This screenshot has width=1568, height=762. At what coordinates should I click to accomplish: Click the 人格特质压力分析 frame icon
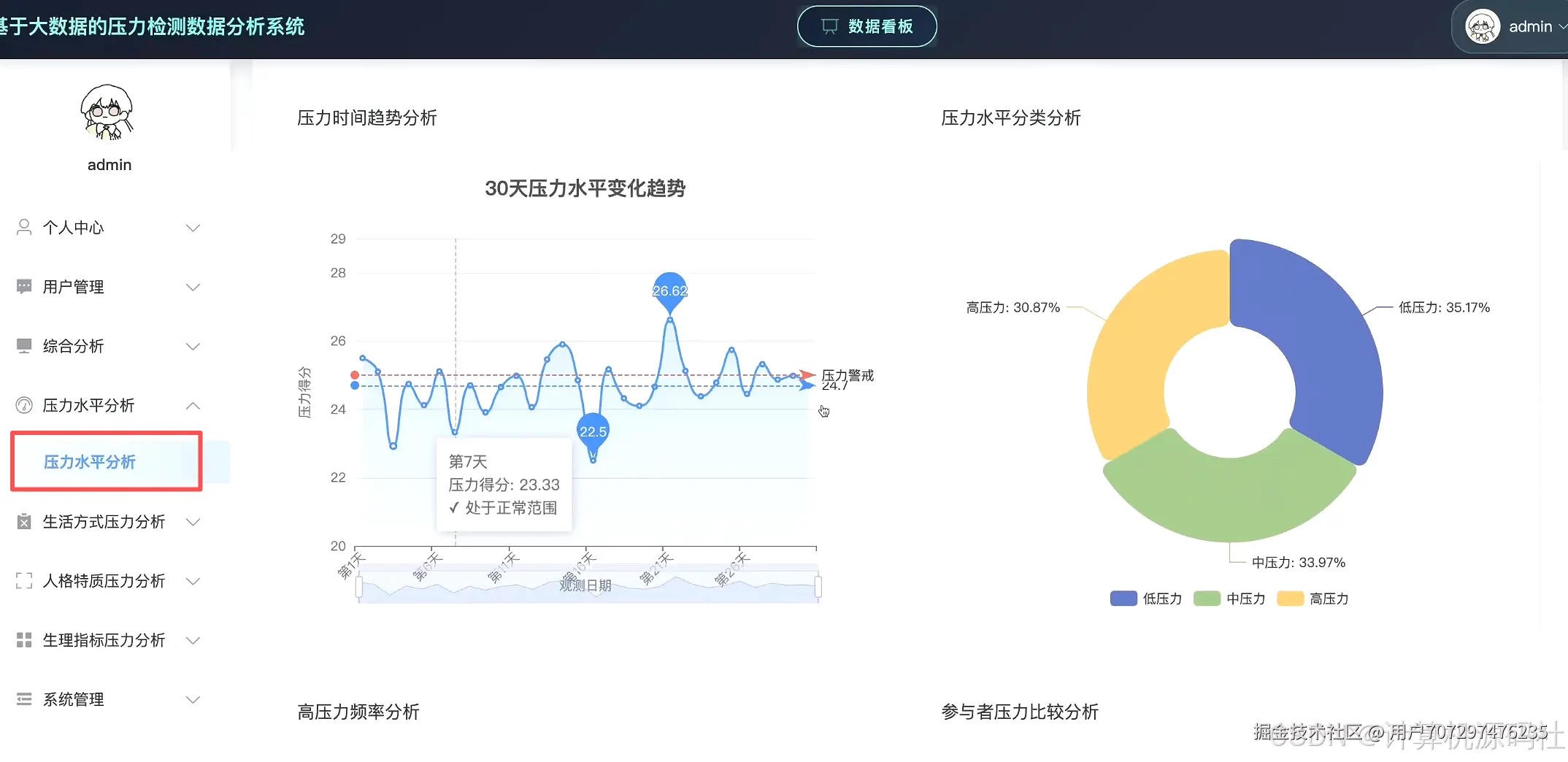23,580
